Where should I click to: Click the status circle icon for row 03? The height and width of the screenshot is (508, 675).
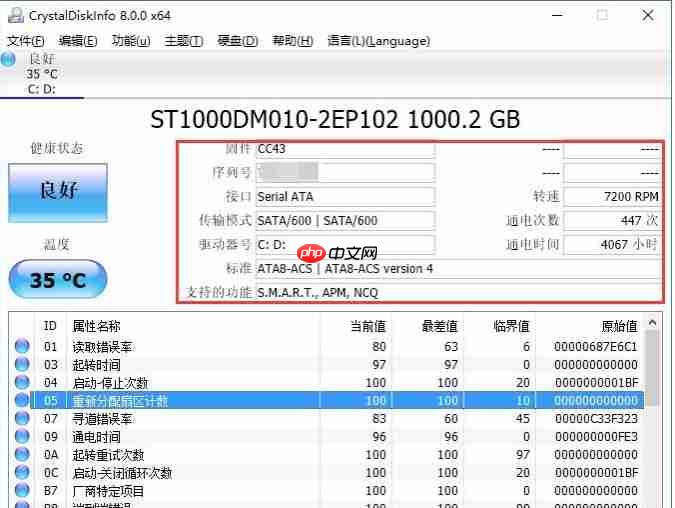point(22,364)
